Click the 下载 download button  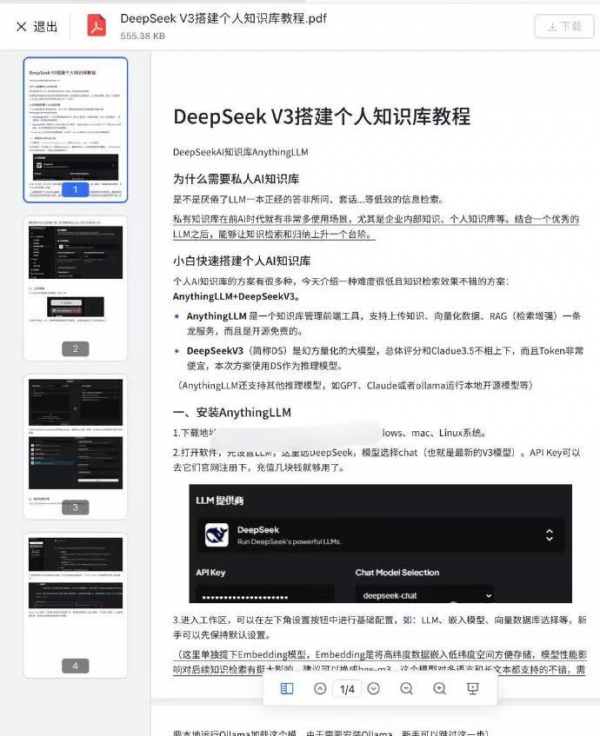pos(564,27)
